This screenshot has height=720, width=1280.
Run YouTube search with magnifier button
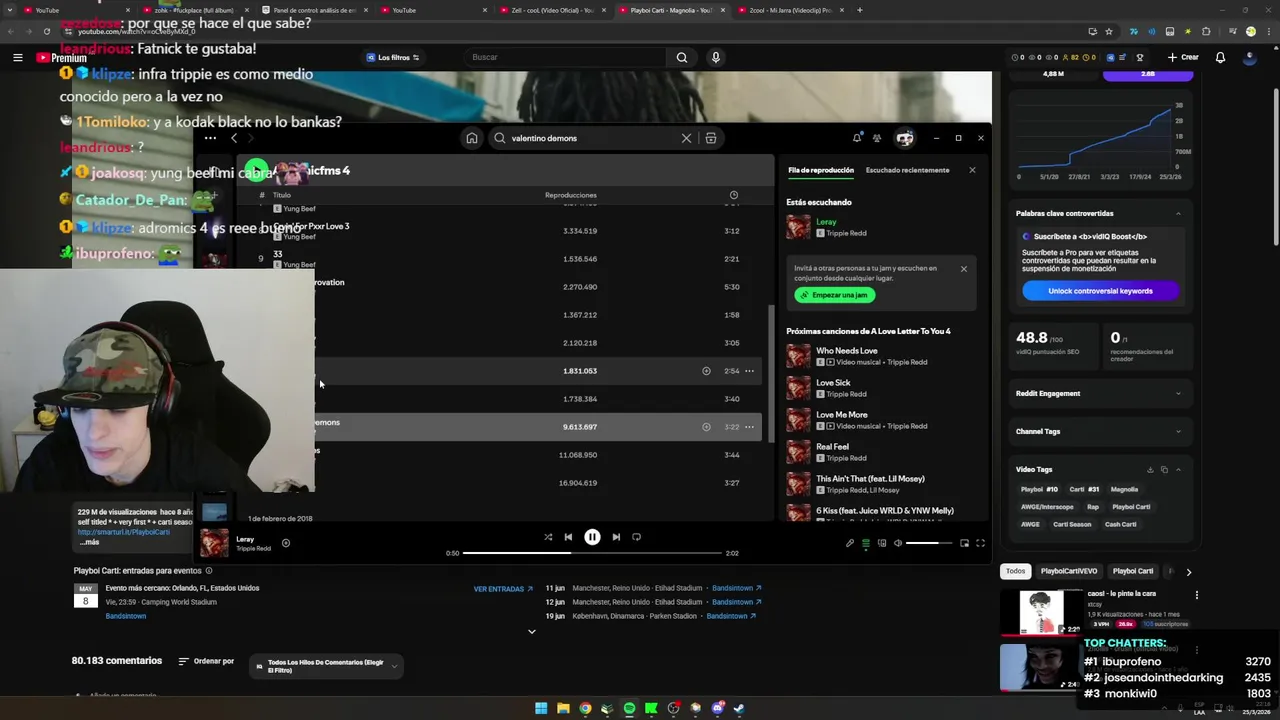[x=682, y=57]
